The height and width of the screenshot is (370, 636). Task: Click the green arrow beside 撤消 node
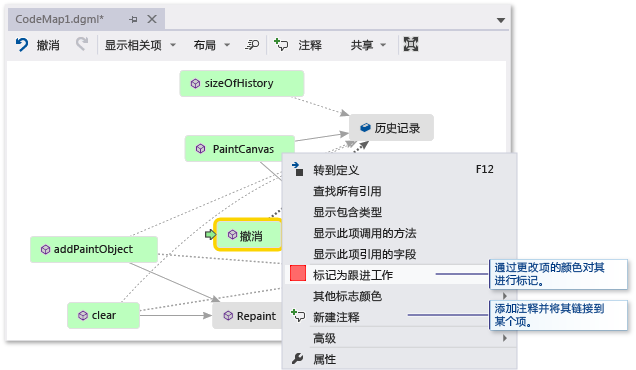(x=211, y=234)
